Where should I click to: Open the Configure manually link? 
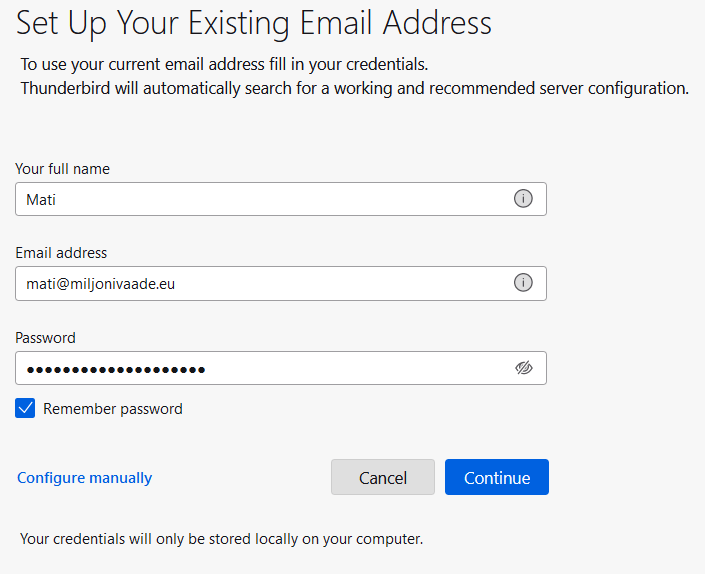pos(85,478)
